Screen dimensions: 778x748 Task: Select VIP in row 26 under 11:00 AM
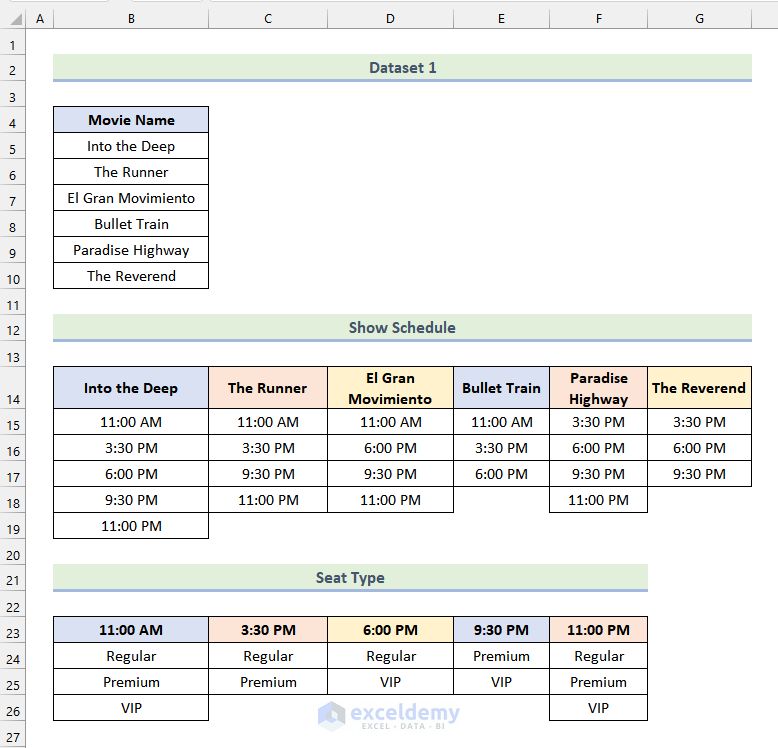131,708
